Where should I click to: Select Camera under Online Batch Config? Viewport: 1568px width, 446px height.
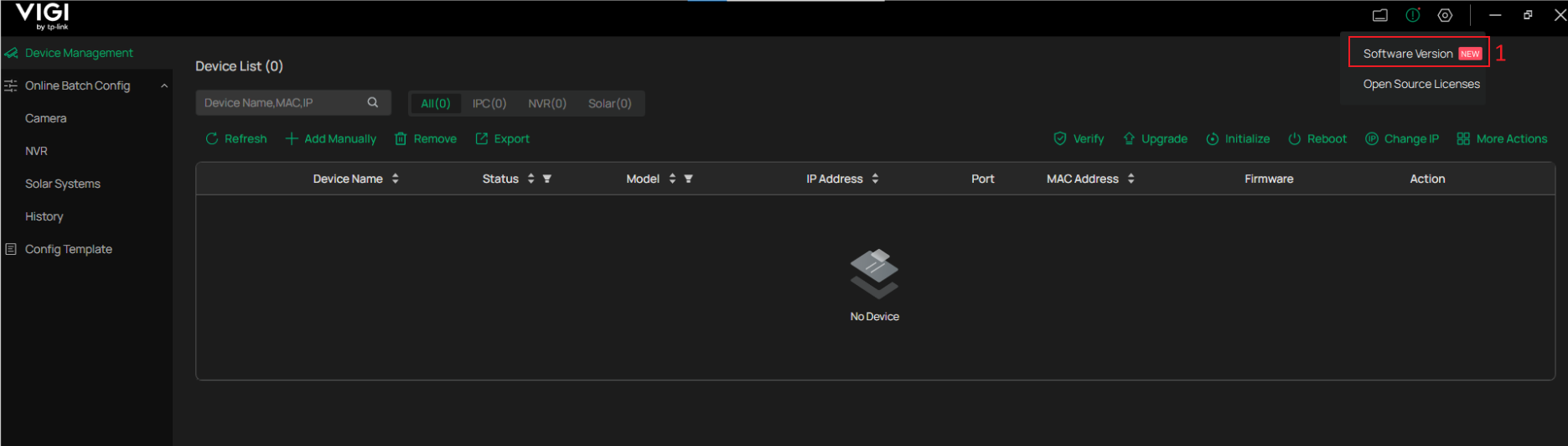pos(45,118)
